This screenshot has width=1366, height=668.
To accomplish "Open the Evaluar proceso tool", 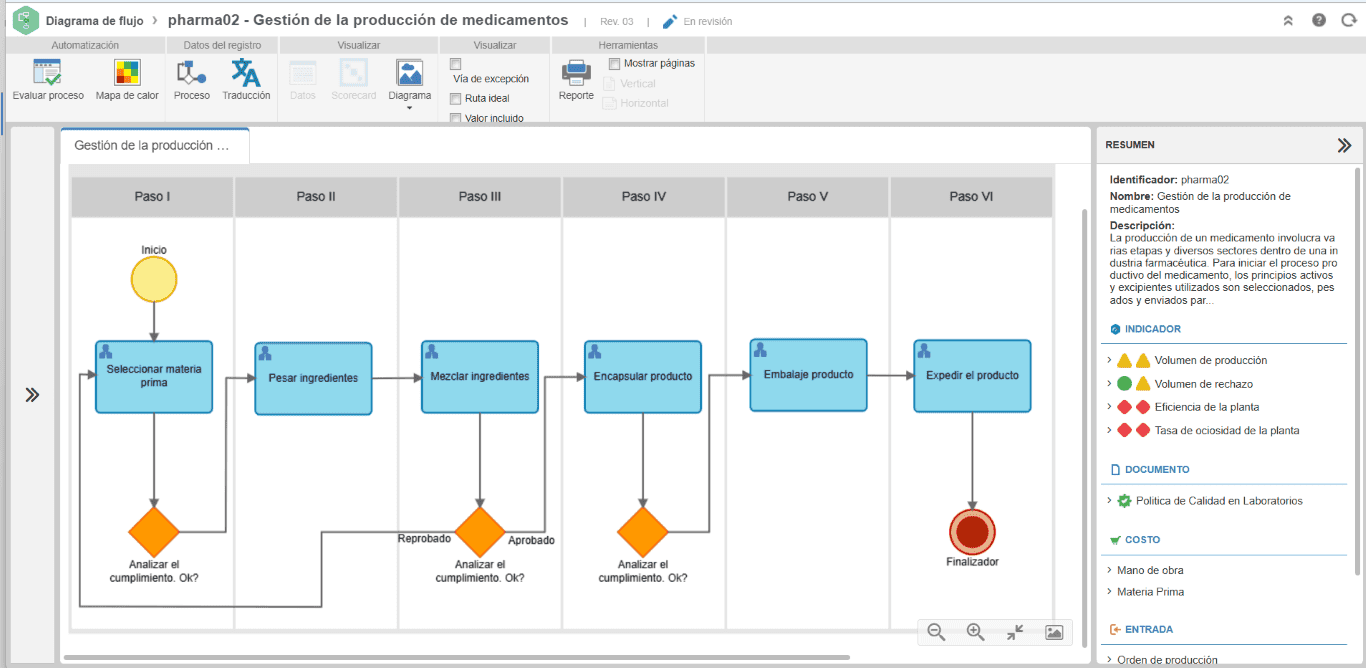I will [x=48, y=80].
